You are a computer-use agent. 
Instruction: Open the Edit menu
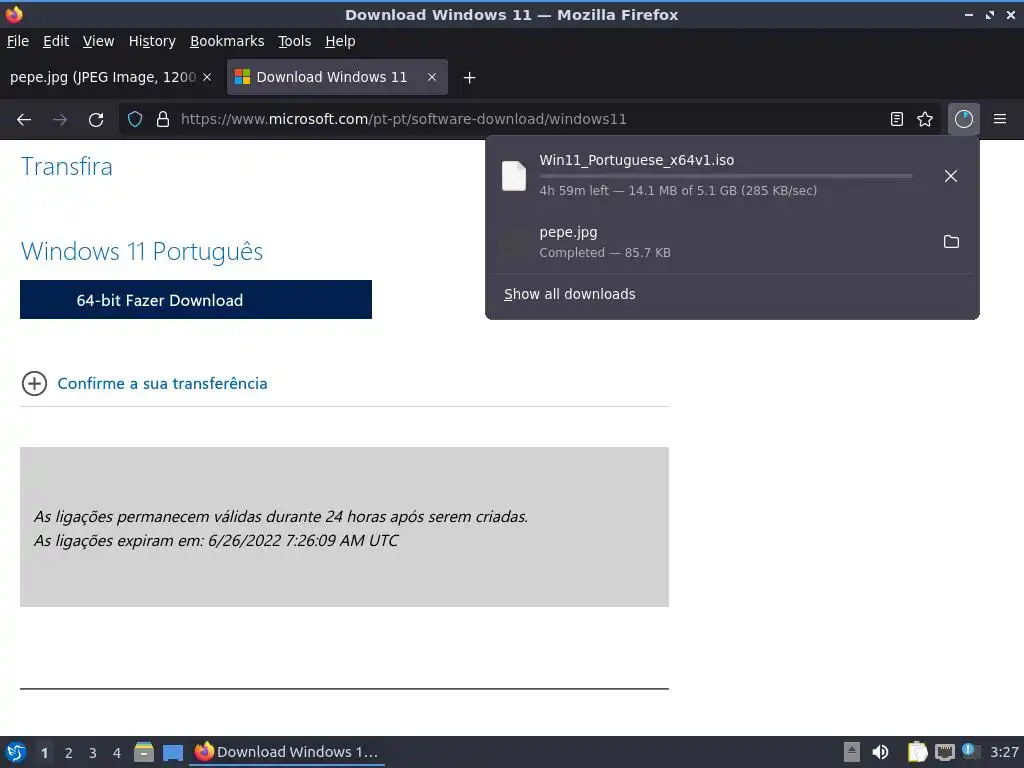(56, 41)
